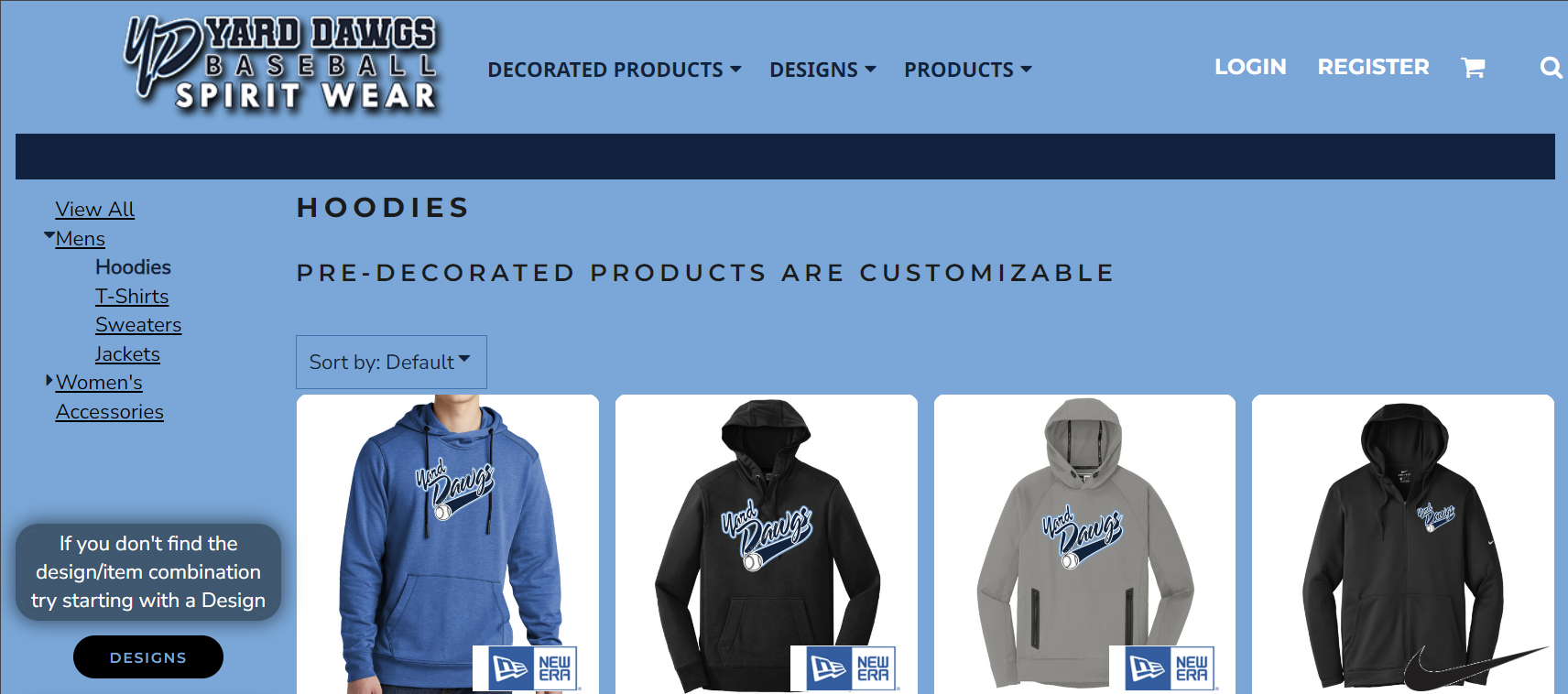
Task: Open the Sweaters category link
Action: 138,325
